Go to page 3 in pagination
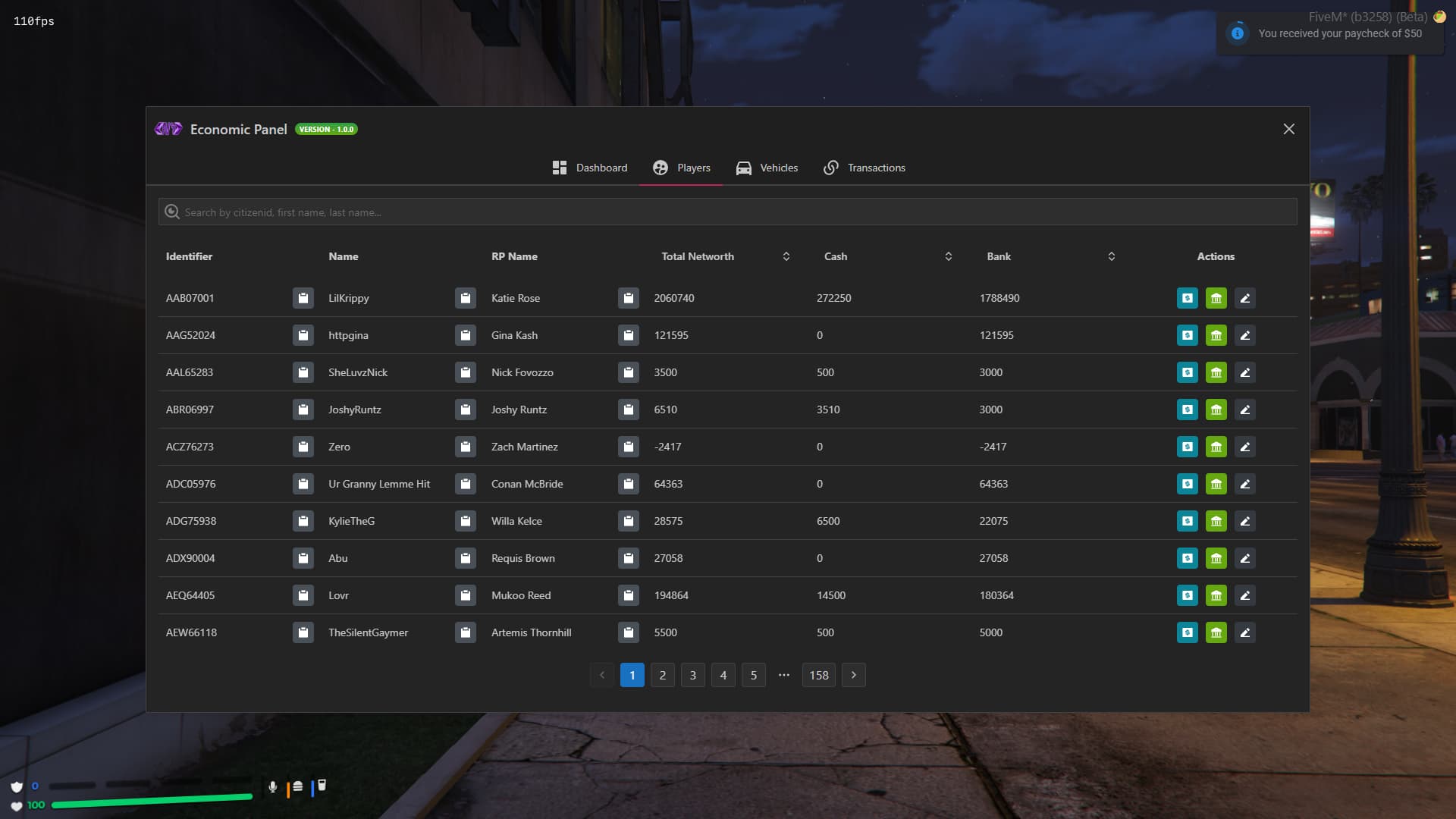 tap(692, 675)
